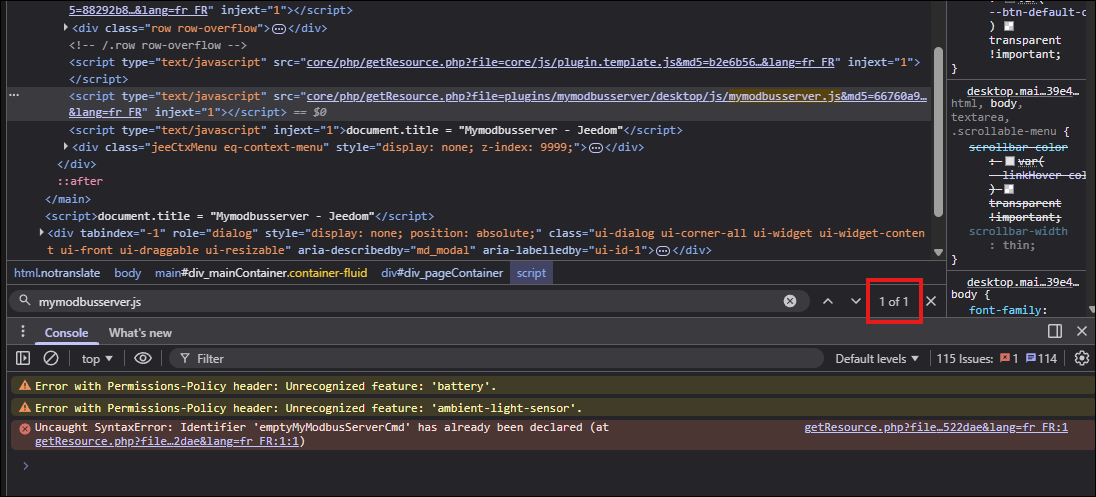1096x497 pixels.
Task: Expand the ui-dialog div node
Action: point(41,233)
